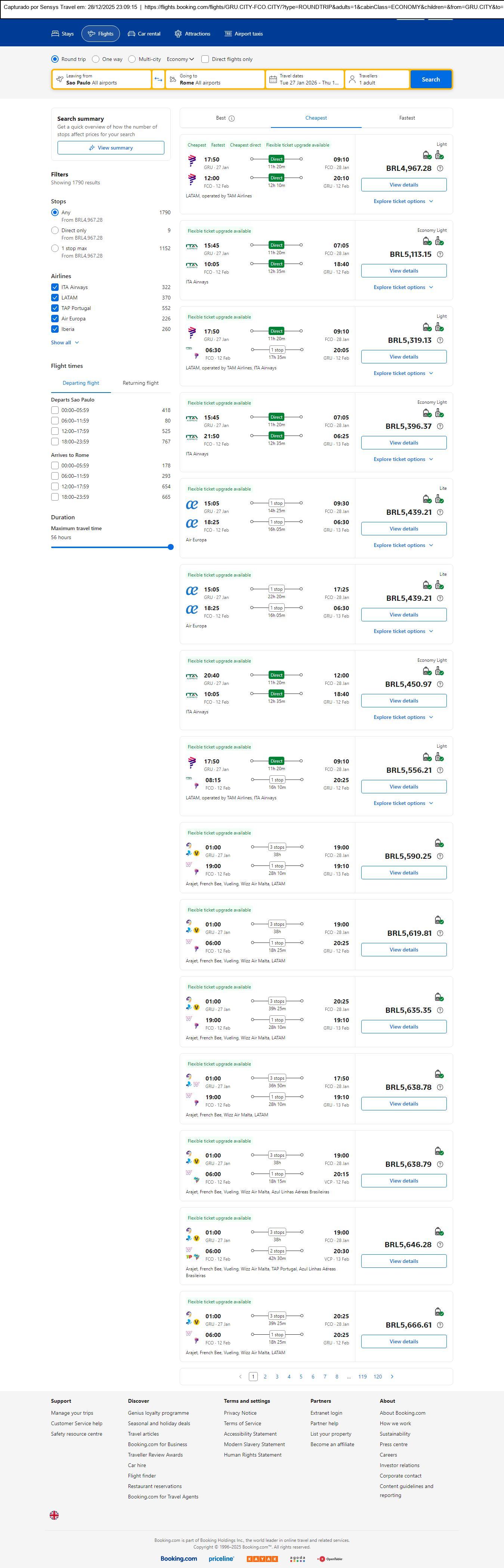Expand the airlines list with Show all
Screen dimensions: 504x1568
pos(64,343)
